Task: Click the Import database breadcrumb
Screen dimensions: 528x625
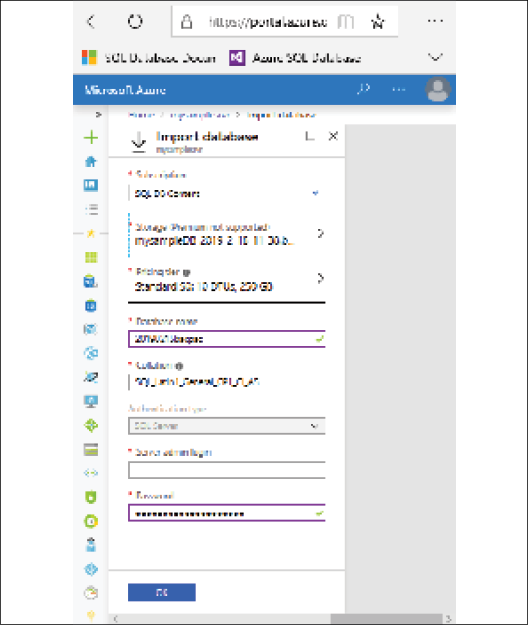Action: click(x=281, y=115)
